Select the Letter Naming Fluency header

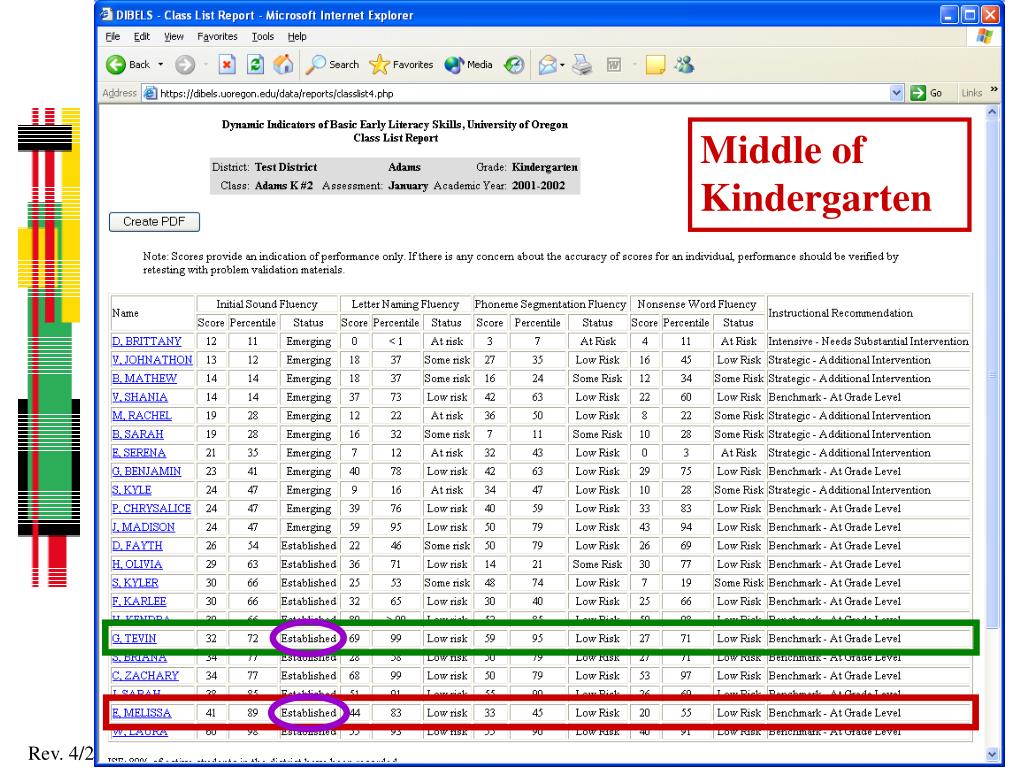pyautogui.click(x=405, y=304)
